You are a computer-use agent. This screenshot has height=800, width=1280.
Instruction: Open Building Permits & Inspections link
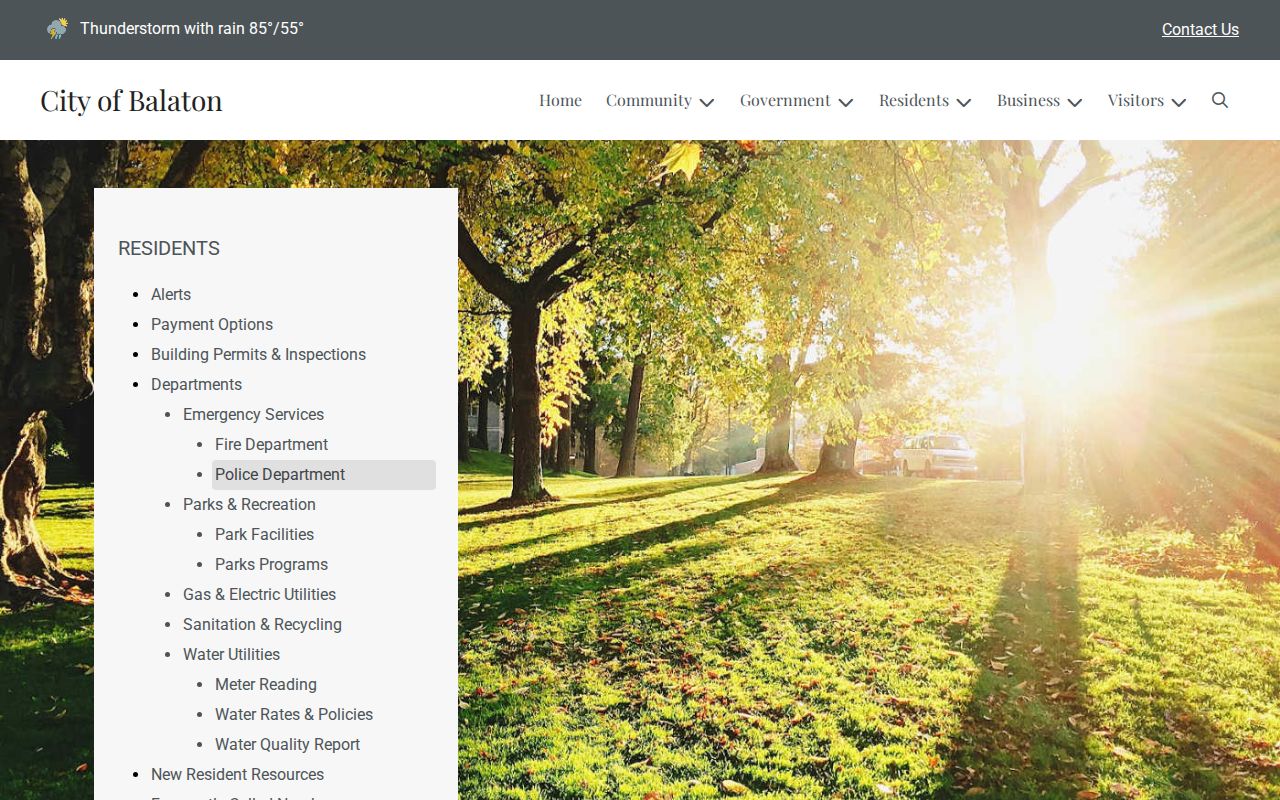click(x=258, y=354)
